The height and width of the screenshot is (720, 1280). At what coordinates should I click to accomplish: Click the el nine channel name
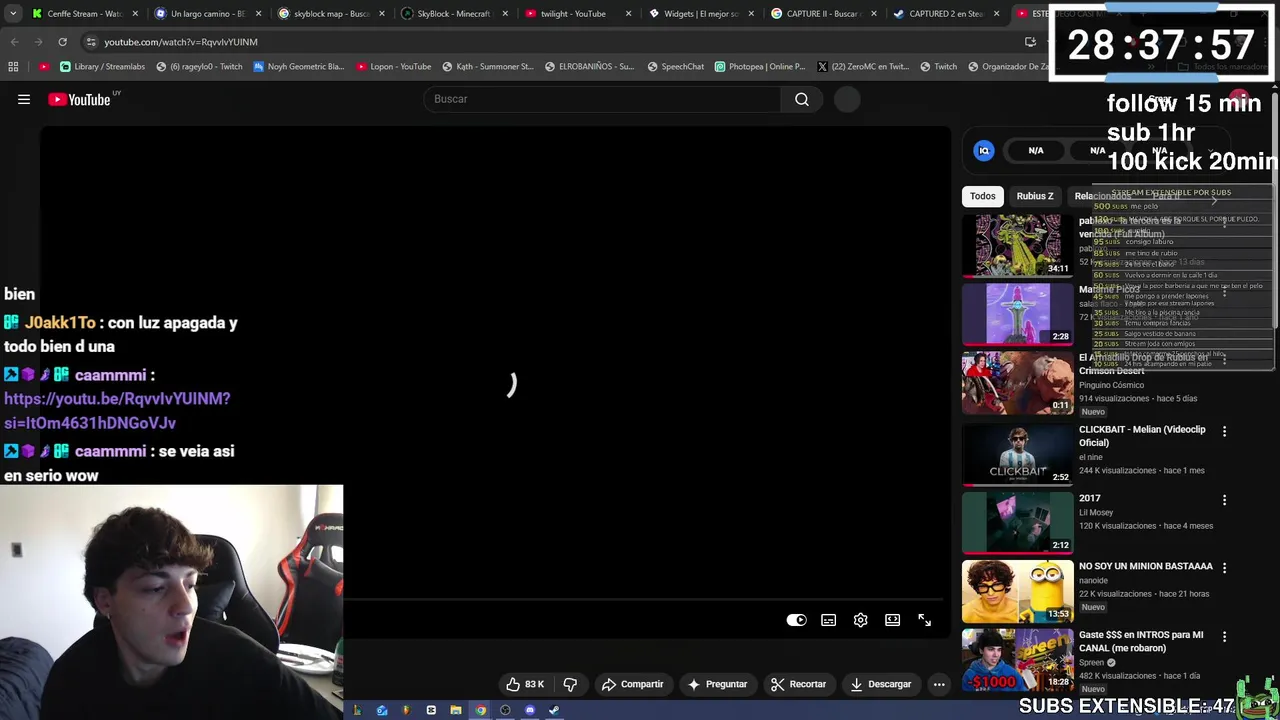(x=1091, y=457)
